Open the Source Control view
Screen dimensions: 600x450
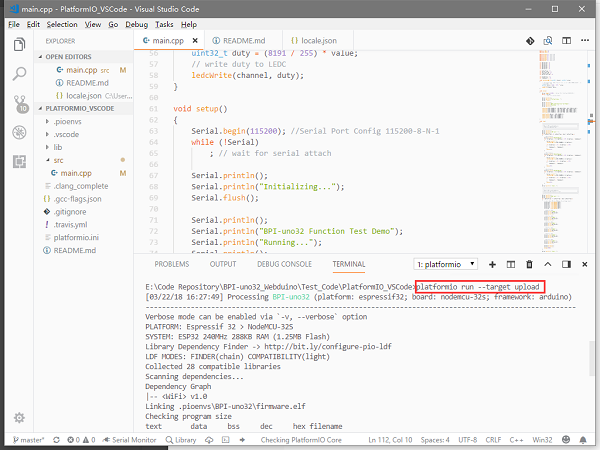coord(20,102)
